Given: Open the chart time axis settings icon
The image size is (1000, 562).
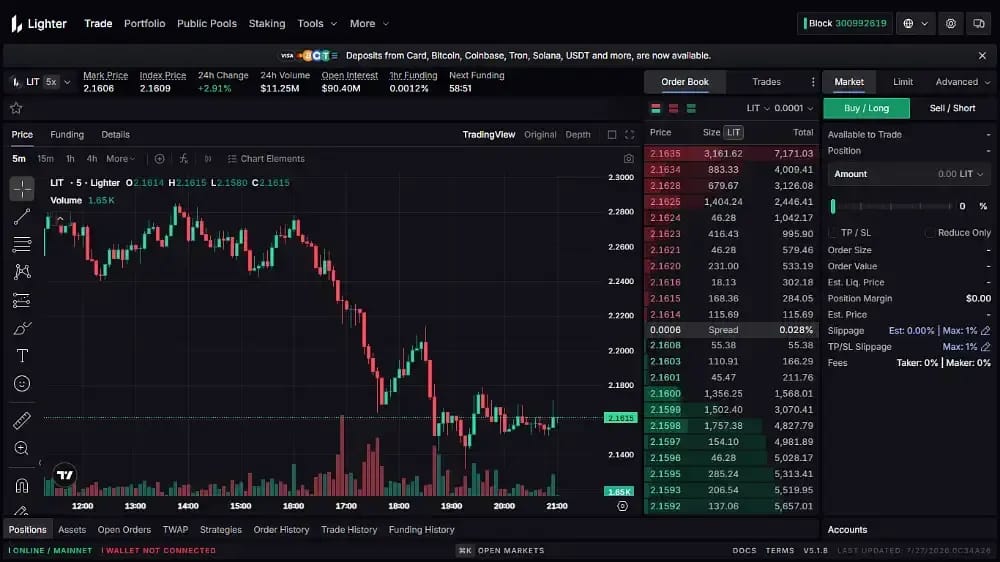Looking at the screenshot, I should click(622, 506).
